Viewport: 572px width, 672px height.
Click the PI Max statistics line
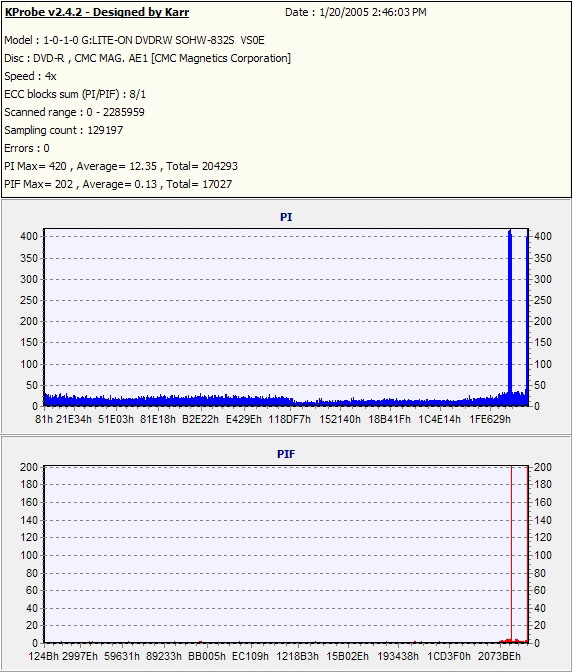(121, 166)
